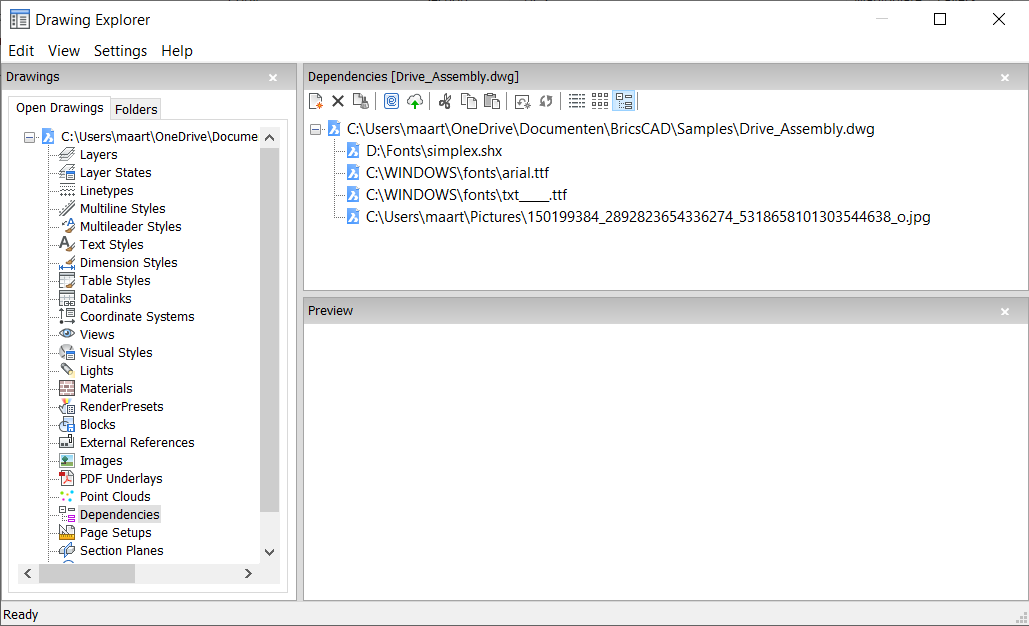
Task: Enable the Tree view mode
Action: [x=624, y=100]
